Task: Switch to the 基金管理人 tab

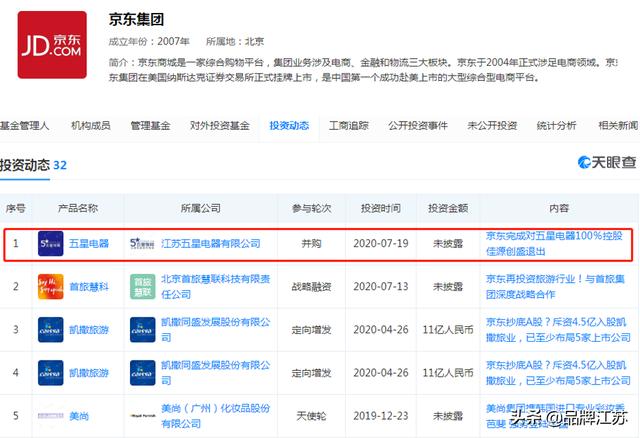Action: coord(24,126)
